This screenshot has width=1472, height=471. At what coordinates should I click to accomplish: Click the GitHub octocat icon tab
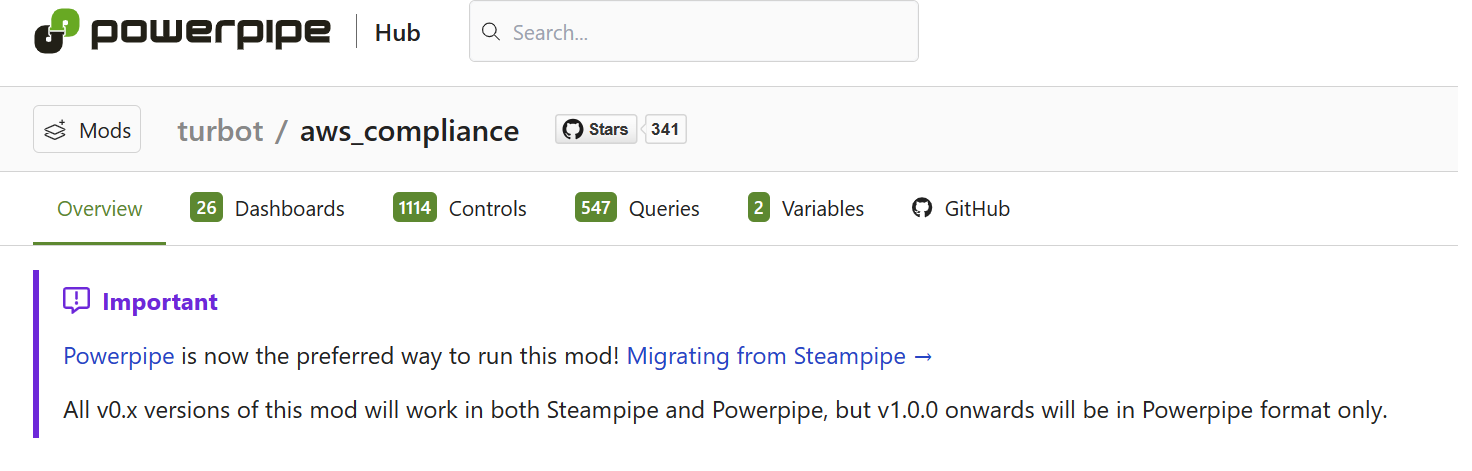coord(922,208)
